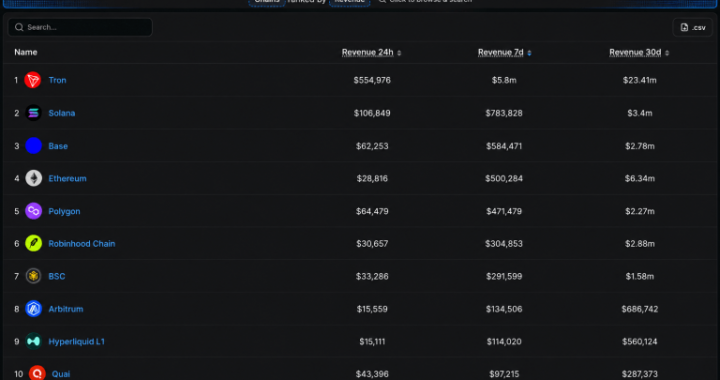
Task: Open the Arbitrum chain link
Action: click(66, 309)
